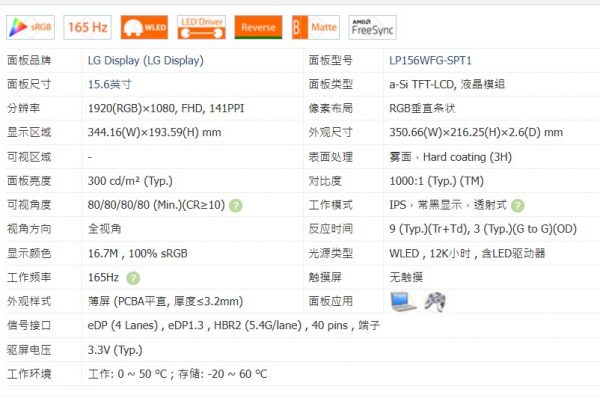
Task: Open the 15.6英寸 panel size link
Action: pyautogui.click(x=110, y=84)
